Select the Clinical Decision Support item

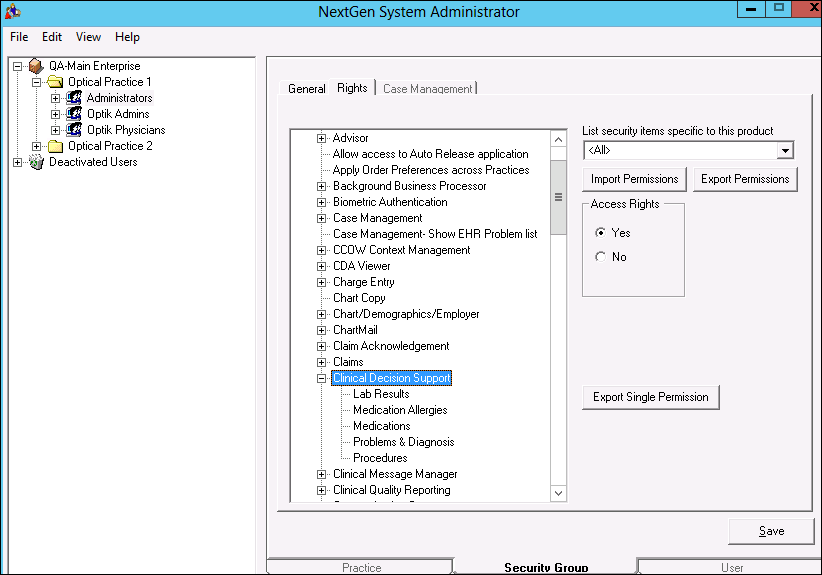[392, 378]
